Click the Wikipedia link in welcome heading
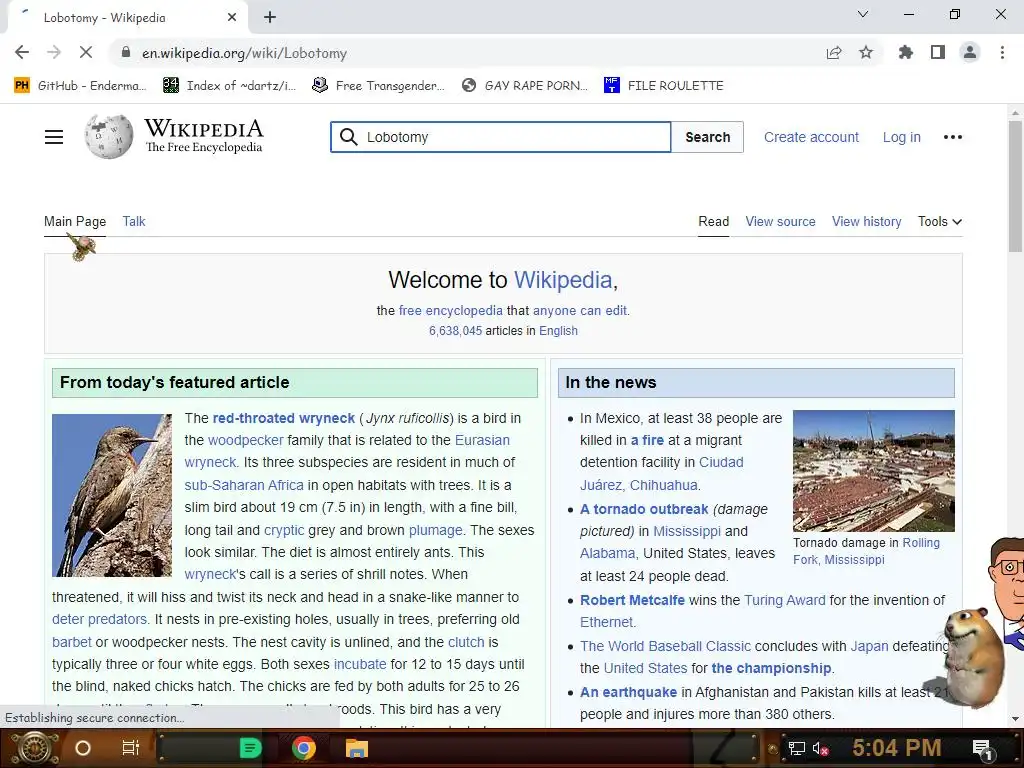 tap(563, 280)
